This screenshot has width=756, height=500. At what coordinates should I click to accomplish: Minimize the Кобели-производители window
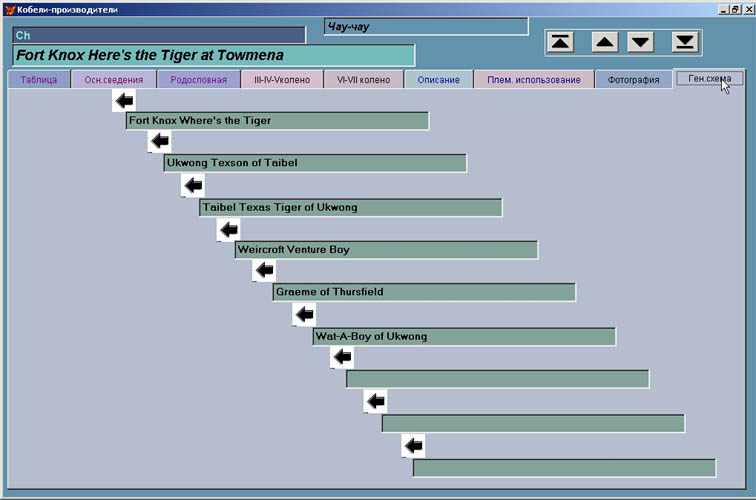pyautogui.click(x=723, y=10)
